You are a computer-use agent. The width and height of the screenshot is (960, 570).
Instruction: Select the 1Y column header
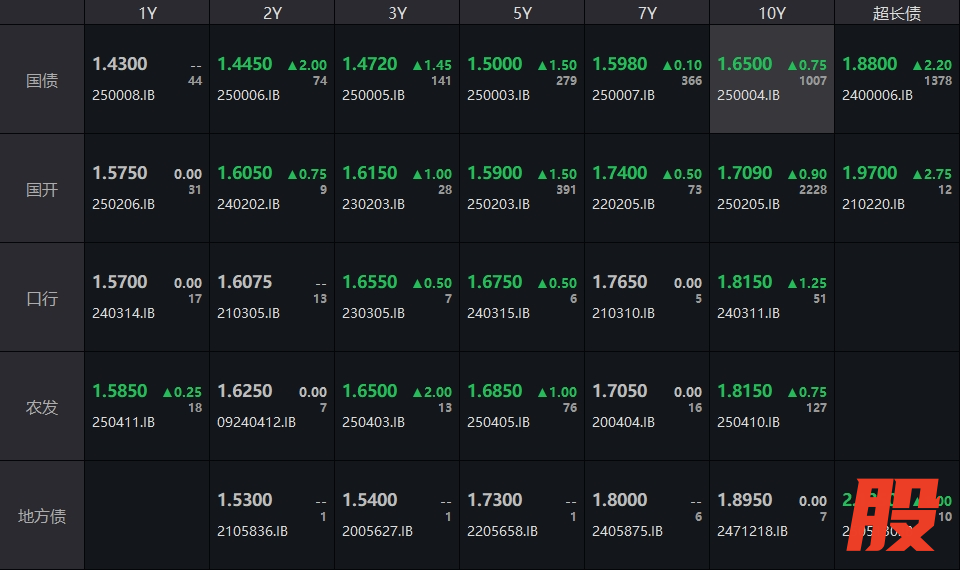click(x=147, y=13)
